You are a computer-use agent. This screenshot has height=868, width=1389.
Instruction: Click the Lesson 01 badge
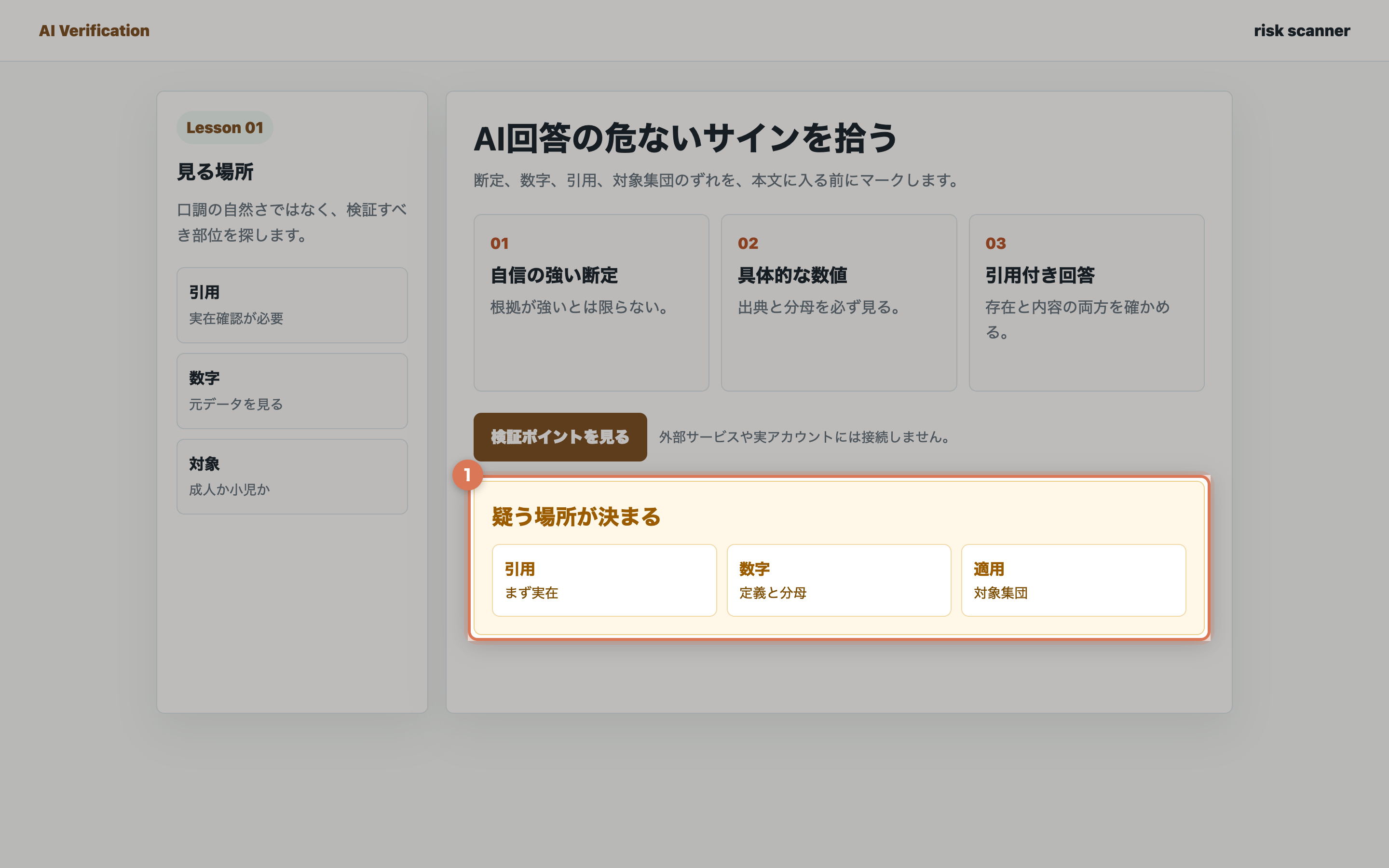coord(224,127)
